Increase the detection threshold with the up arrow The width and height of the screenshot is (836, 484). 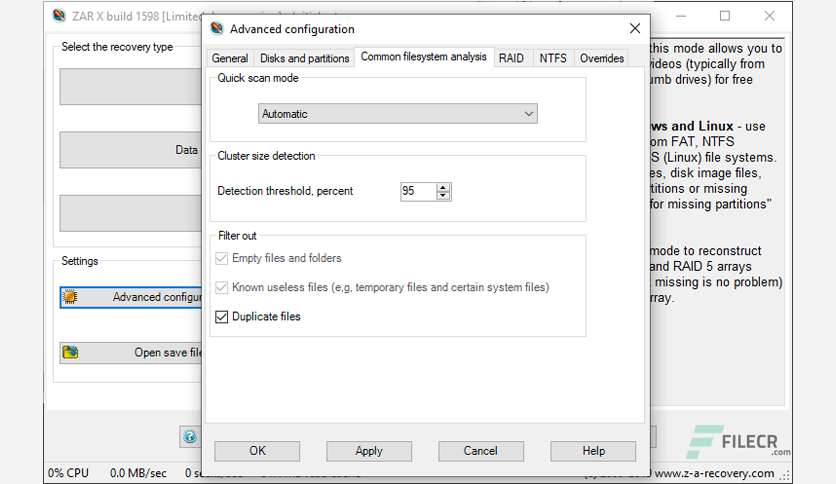pyautogui.click(x=443, y=187)
